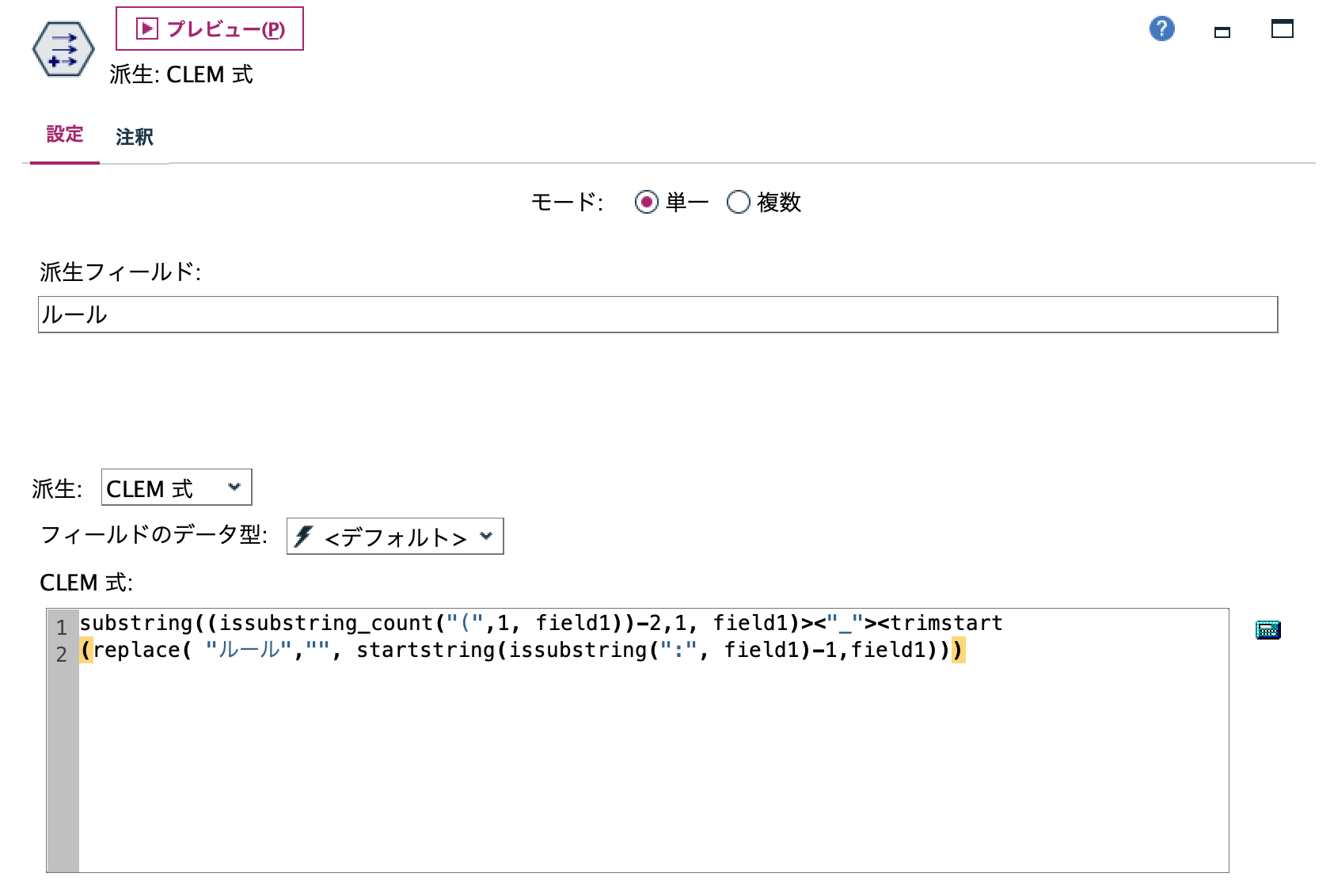1330x896 pixels.
Task: Collapse the dialog using the small window icon
Action: click(1222, 32)
